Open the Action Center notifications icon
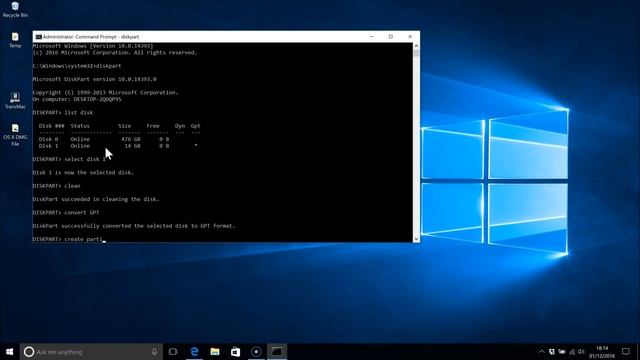 click(x=626, y=351)
